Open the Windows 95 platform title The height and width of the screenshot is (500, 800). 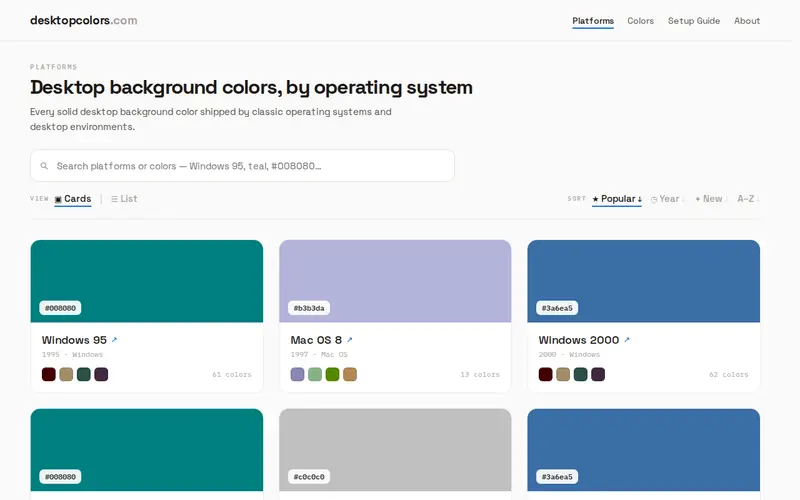click(74, 340)
